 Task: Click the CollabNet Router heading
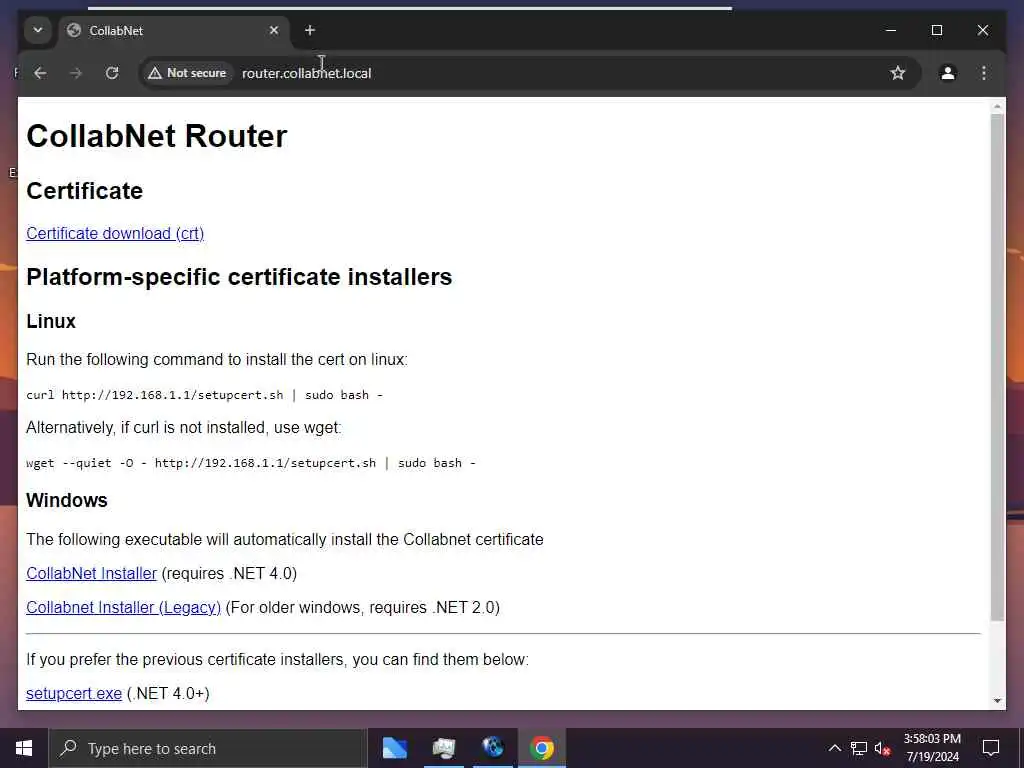coord(157,136)
